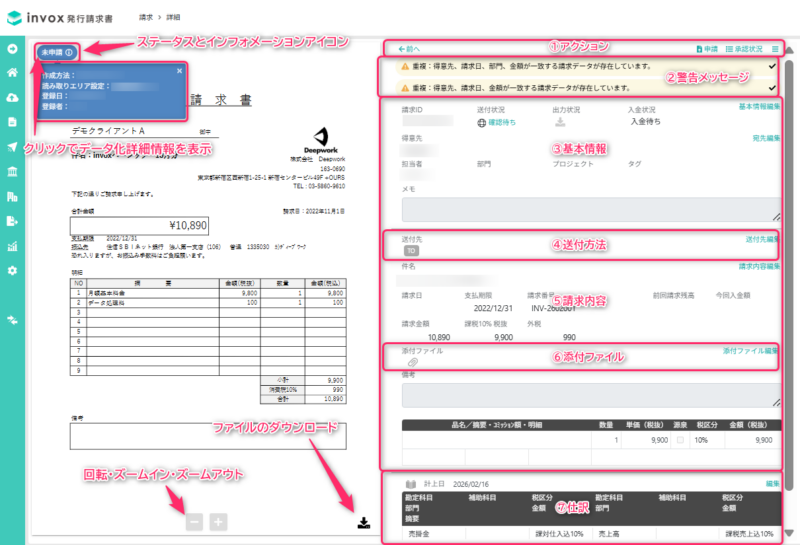800x545 pixels.
Task: Click the 確認待ち send status link
Action: click(x=502, y=122)
